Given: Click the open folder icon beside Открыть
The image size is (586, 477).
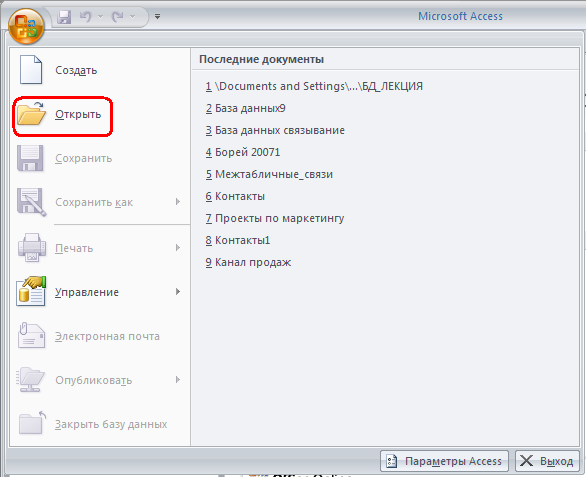Looking at the screenshot, I should (x=31, y=114).
